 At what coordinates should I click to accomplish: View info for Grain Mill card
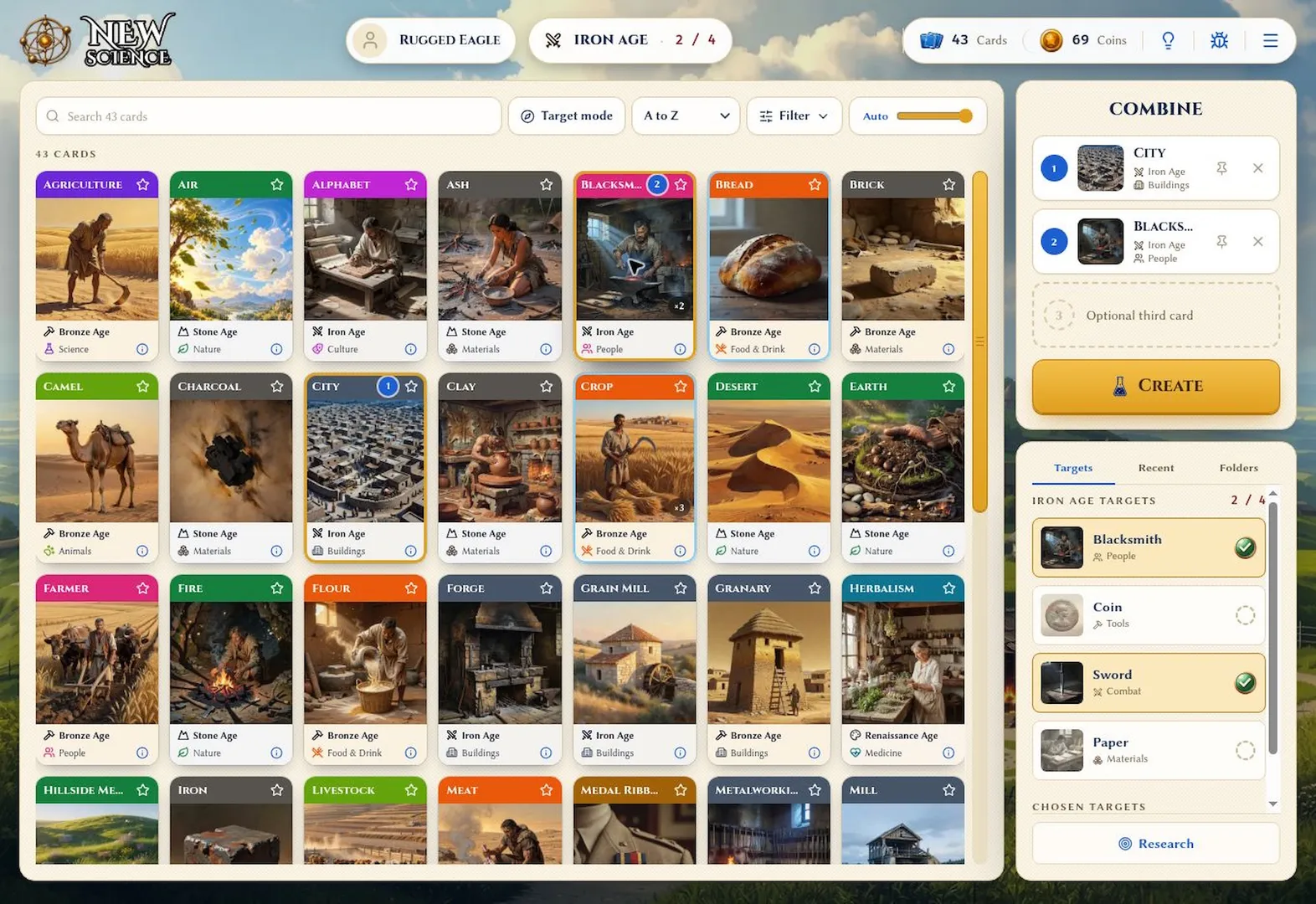(680, 752)
